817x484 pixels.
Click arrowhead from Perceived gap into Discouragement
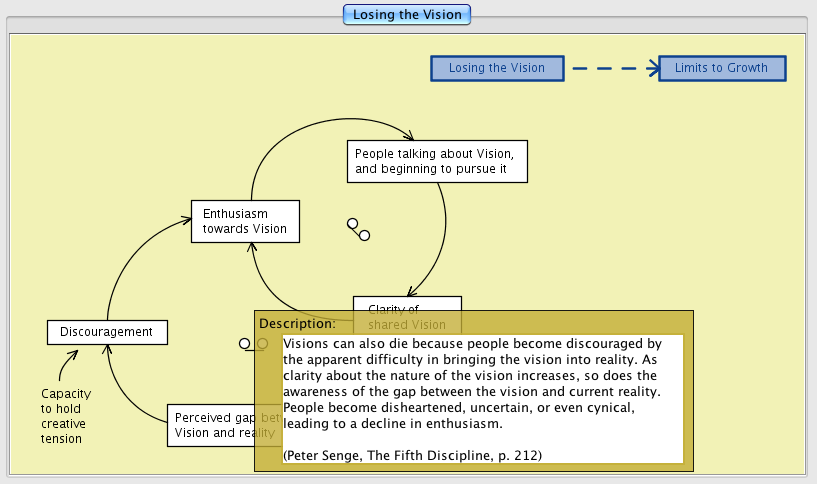click(108, 350)
